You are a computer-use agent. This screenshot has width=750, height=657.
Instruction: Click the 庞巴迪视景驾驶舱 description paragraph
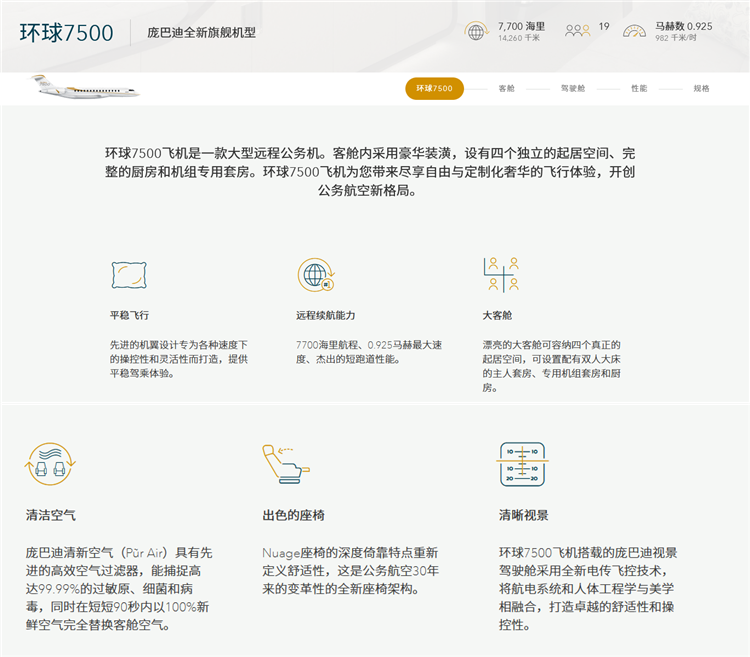point(588,589)
